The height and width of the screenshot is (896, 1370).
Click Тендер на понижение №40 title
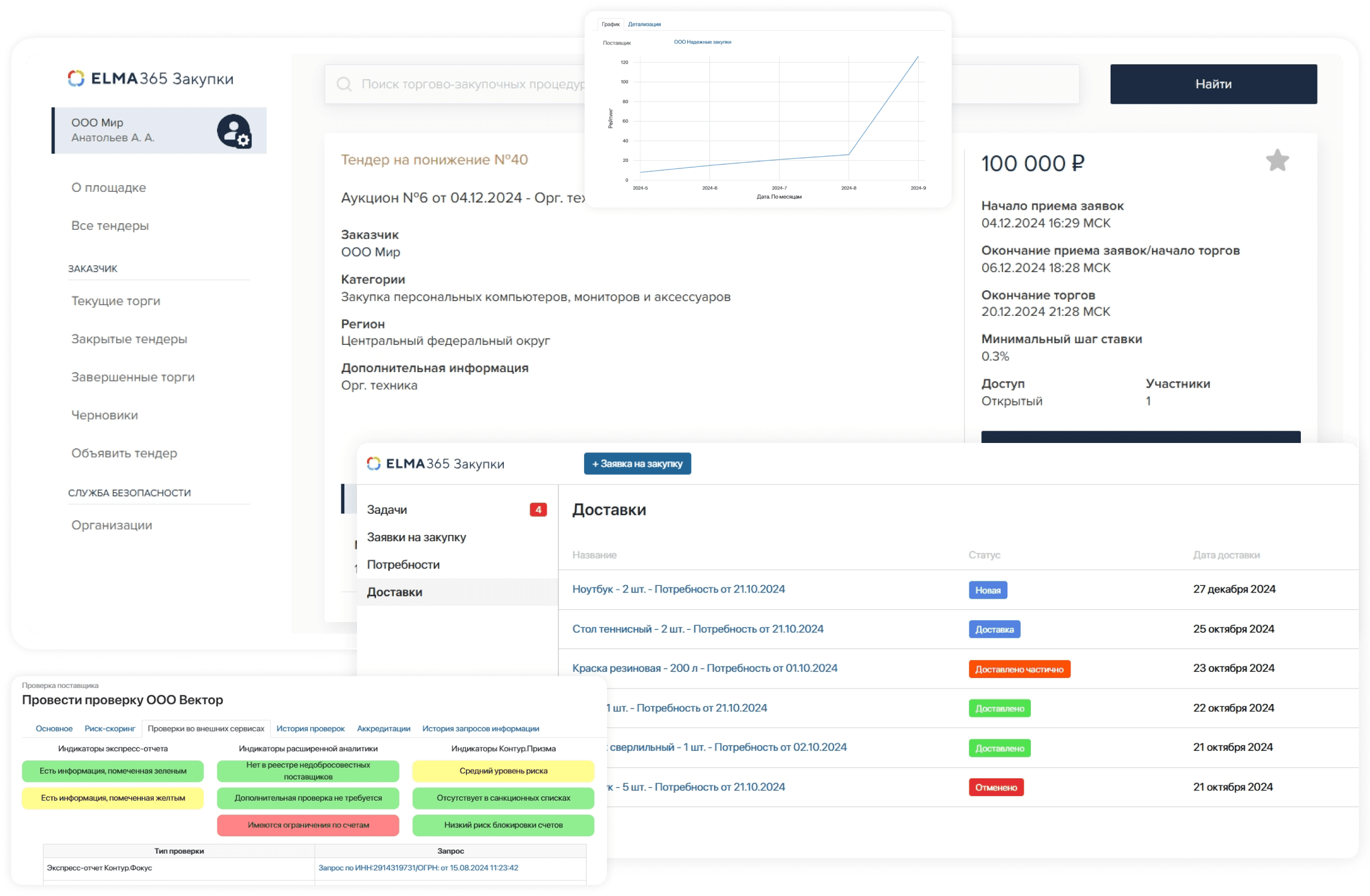click(x=435, y=160)
